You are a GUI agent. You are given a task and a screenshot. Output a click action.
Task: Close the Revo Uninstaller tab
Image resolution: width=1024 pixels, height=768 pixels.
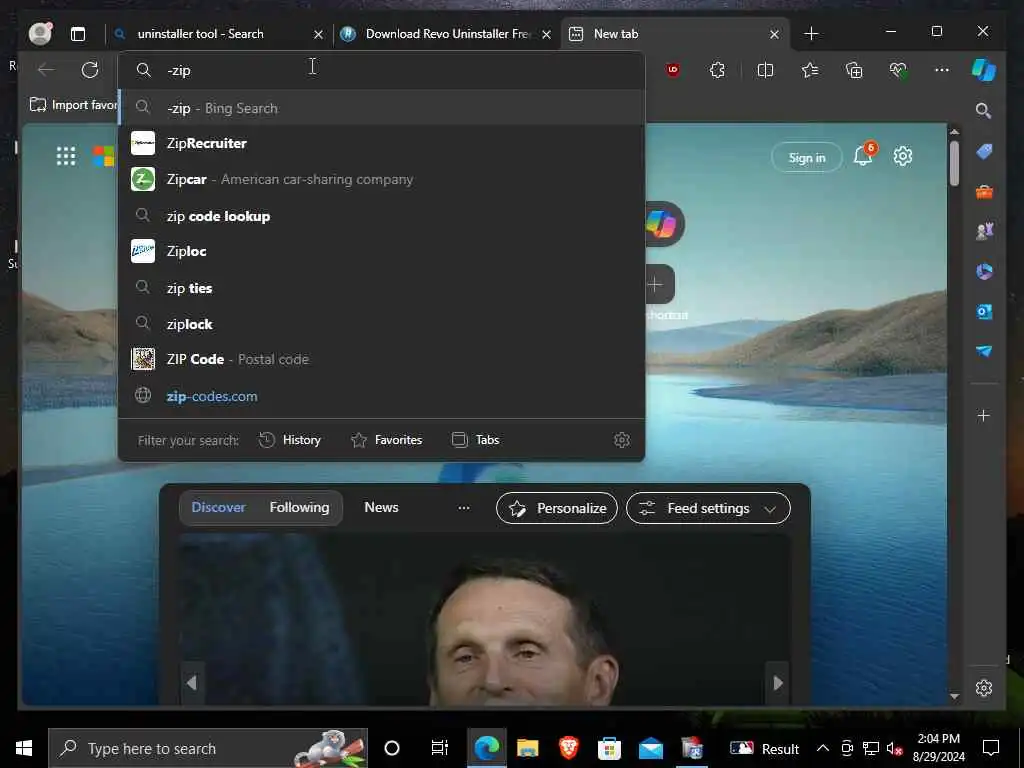click(547, 34)
